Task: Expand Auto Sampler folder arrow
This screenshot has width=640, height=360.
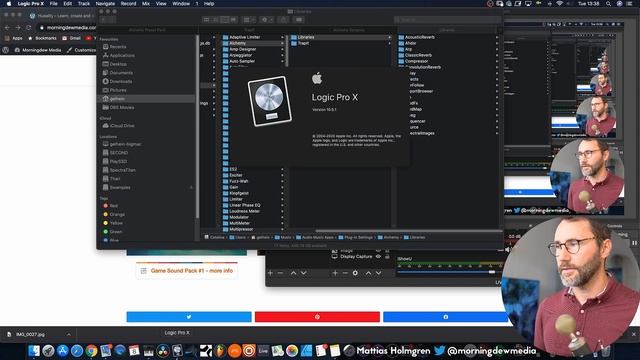Action: click(x=282, y=61)
